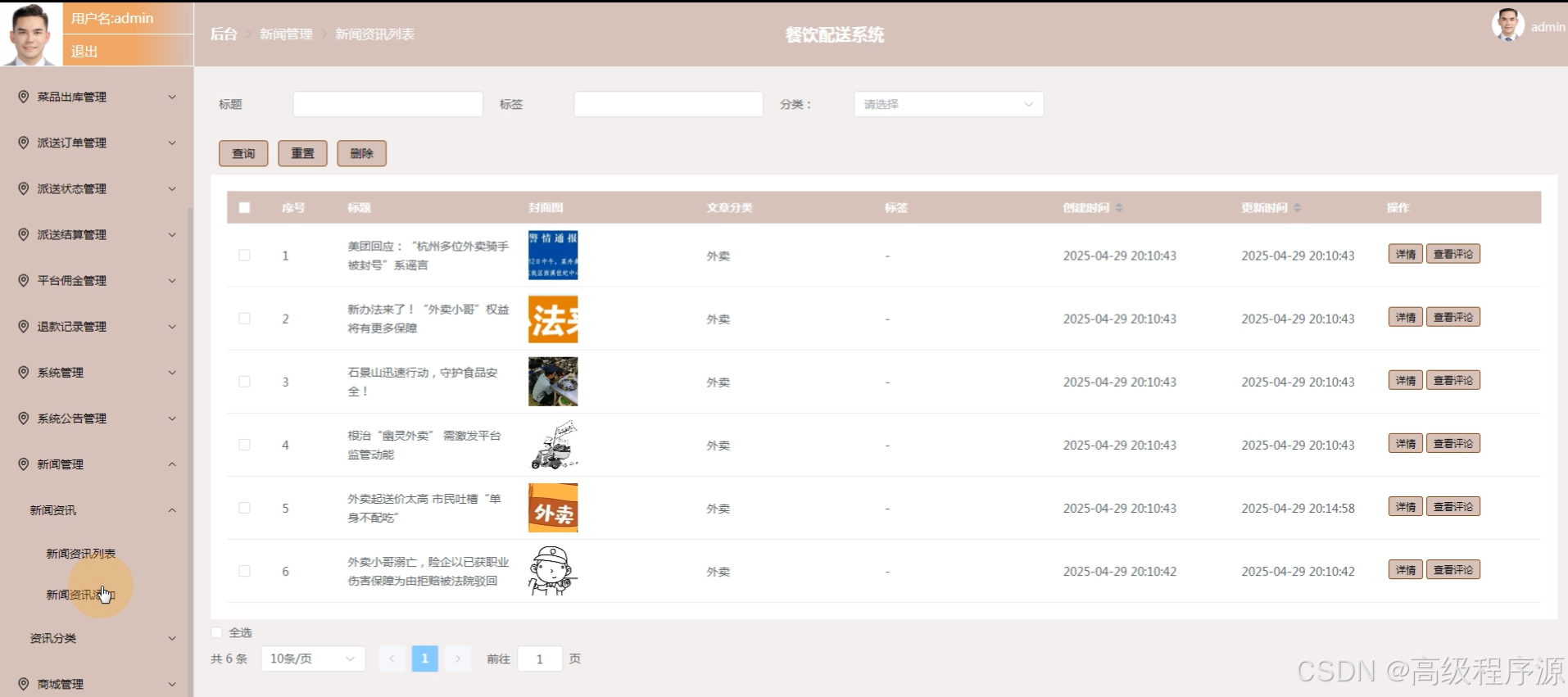Click the admin avatar in top right corner
The width and height of the screenshot is (1568, 697).
click(1507, 25)
